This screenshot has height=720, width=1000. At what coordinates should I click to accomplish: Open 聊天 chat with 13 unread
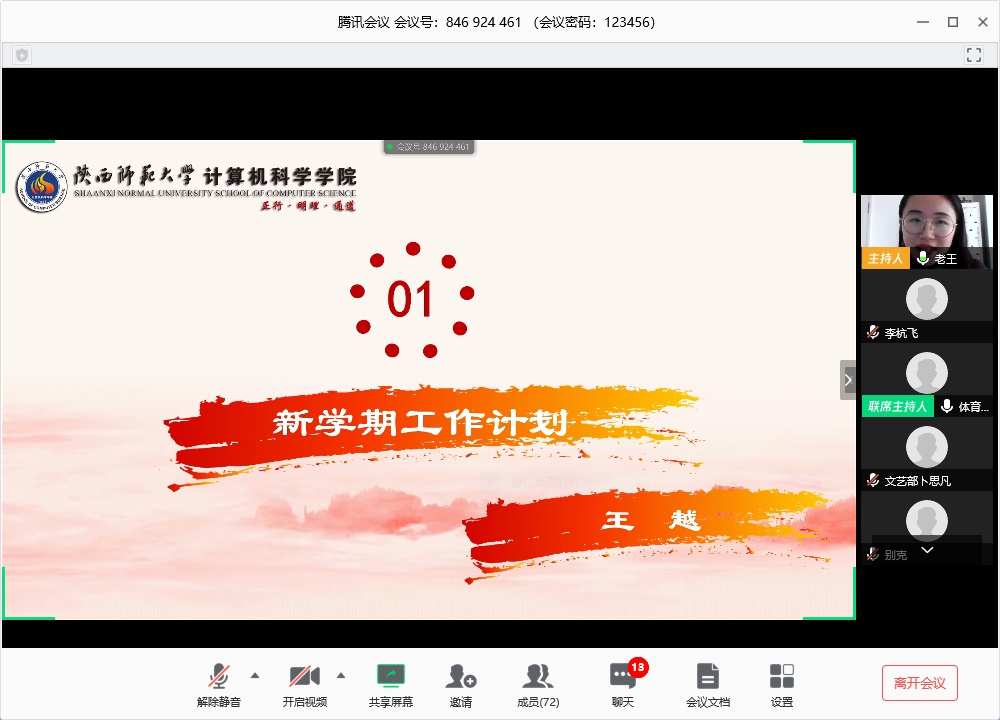tap(622, 684)
